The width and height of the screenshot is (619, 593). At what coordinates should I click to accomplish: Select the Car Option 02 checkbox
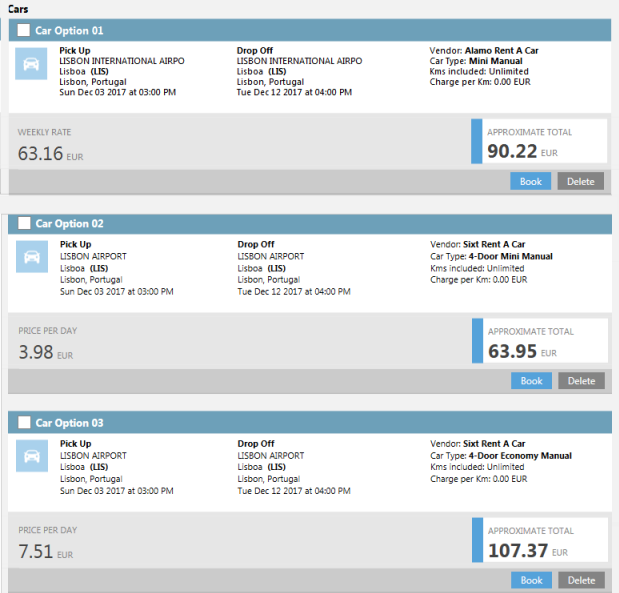24,224
